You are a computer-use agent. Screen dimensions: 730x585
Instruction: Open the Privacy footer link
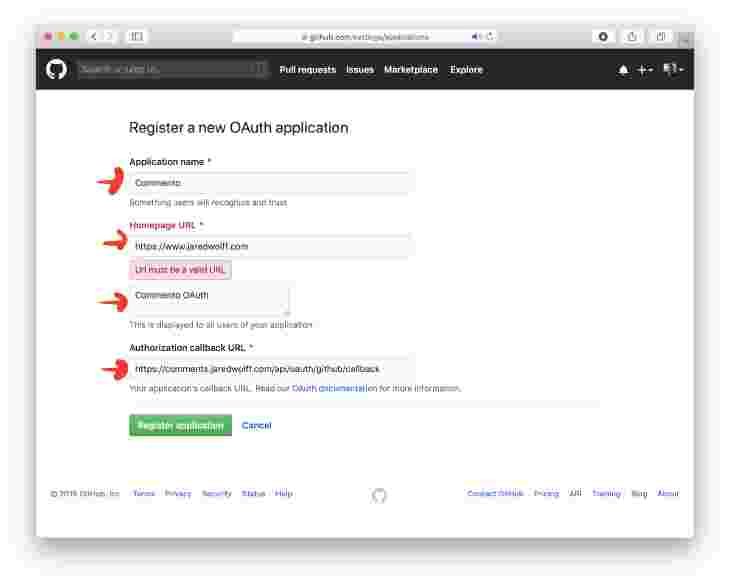tap(178, 493)
